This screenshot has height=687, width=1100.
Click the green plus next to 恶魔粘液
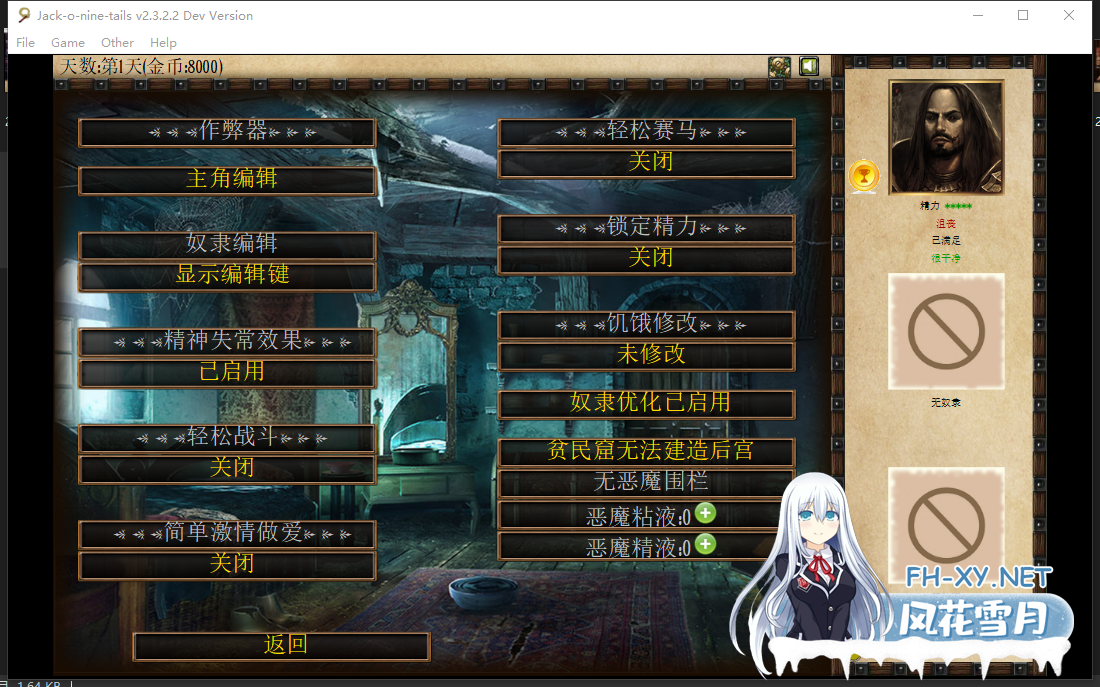(x=706, y=513)
